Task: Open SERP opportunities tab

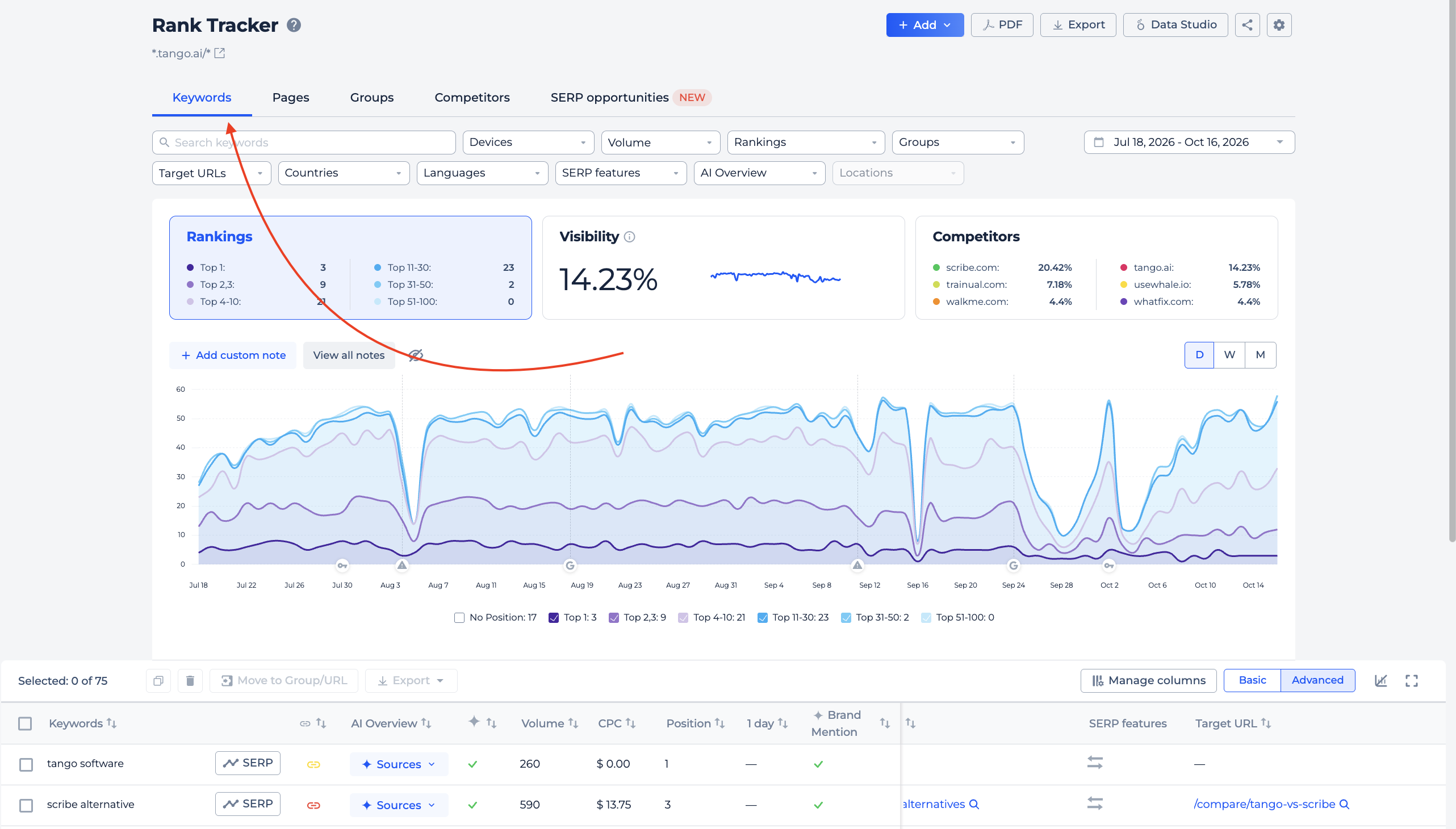Action: coord(609,97)
